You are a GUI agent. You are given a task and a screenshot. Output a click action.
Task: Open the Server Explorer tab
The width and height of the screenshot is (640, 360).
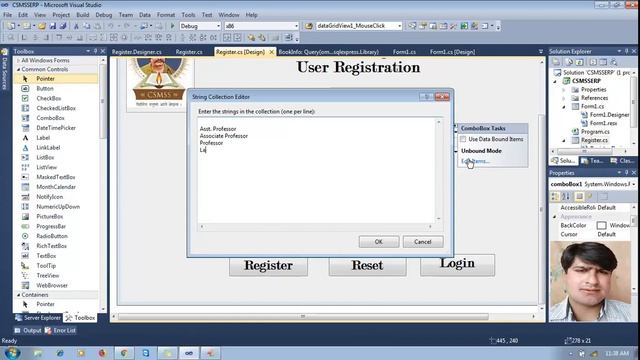click(x=38, y=318)
